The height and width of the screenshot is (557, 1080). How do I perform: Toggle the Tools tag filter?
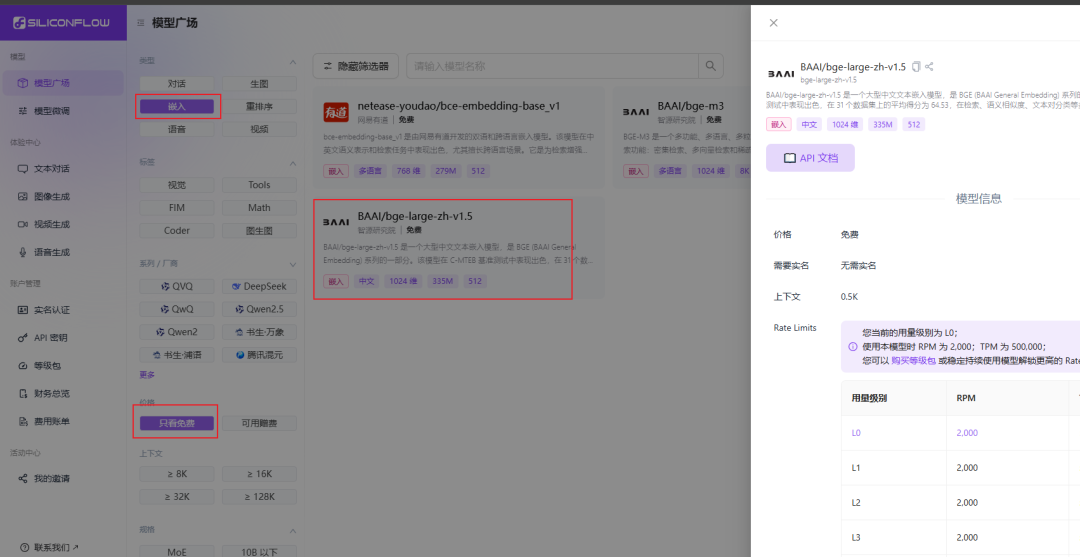pos(259,185)
